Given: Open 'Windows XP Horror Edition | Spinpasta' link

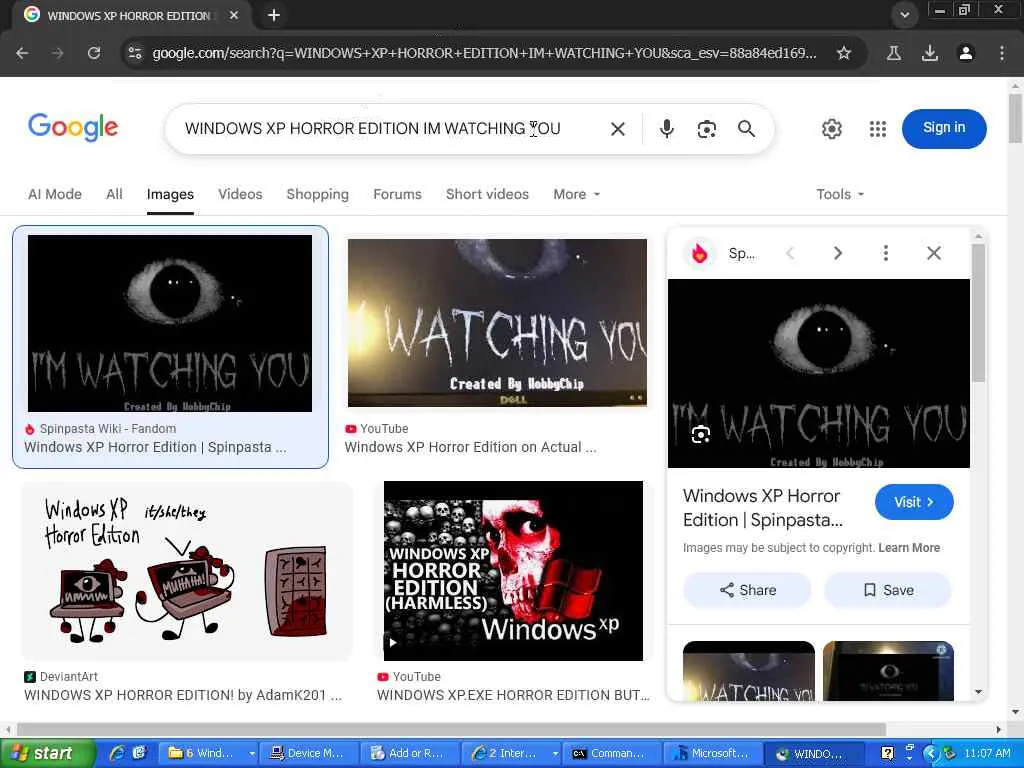Looking at the screenshot, I should pos(155,447).
